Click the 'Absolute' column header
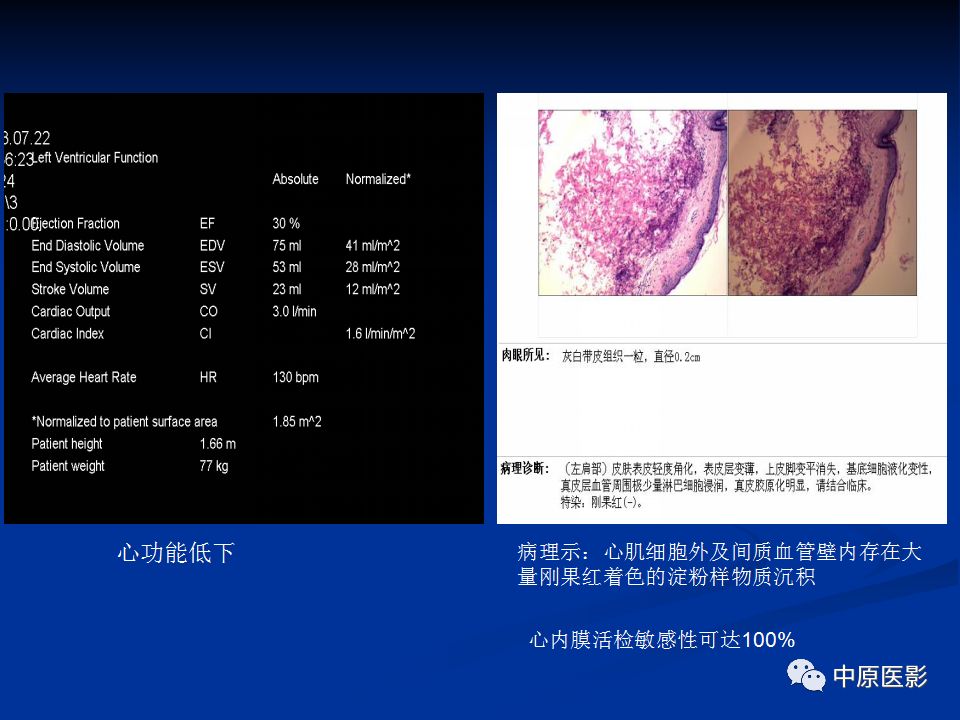 click(x=295, y=179)
